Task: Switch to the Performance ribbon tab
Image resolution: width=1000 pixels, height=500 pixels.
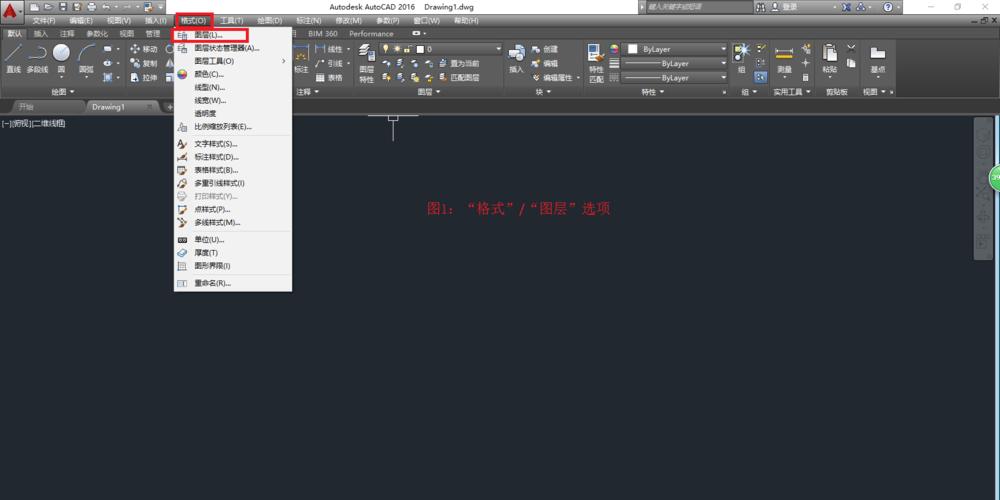Action: point(371,34)
